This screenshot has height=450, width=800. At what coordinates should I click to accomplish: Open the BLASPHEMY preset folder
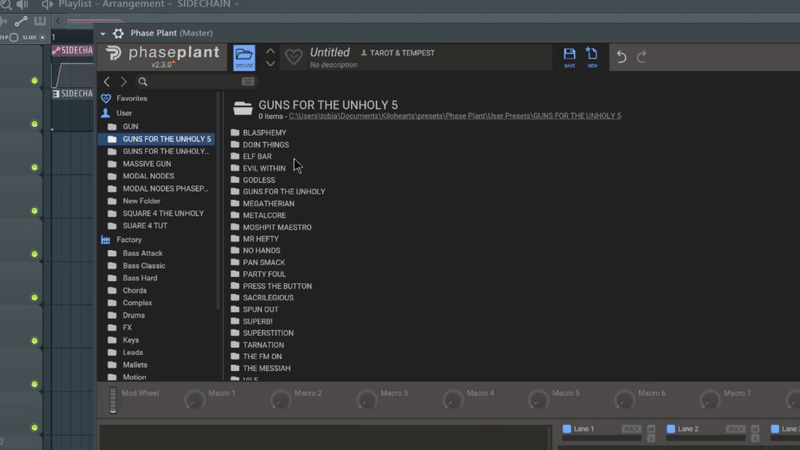pos(264,133)
